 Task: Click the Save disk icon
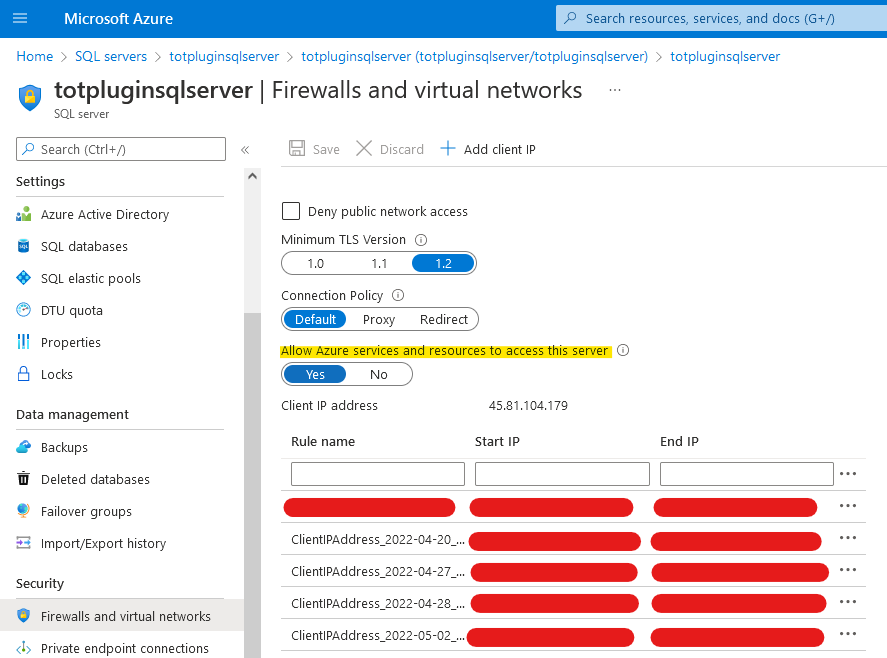(x=297, y=149)
